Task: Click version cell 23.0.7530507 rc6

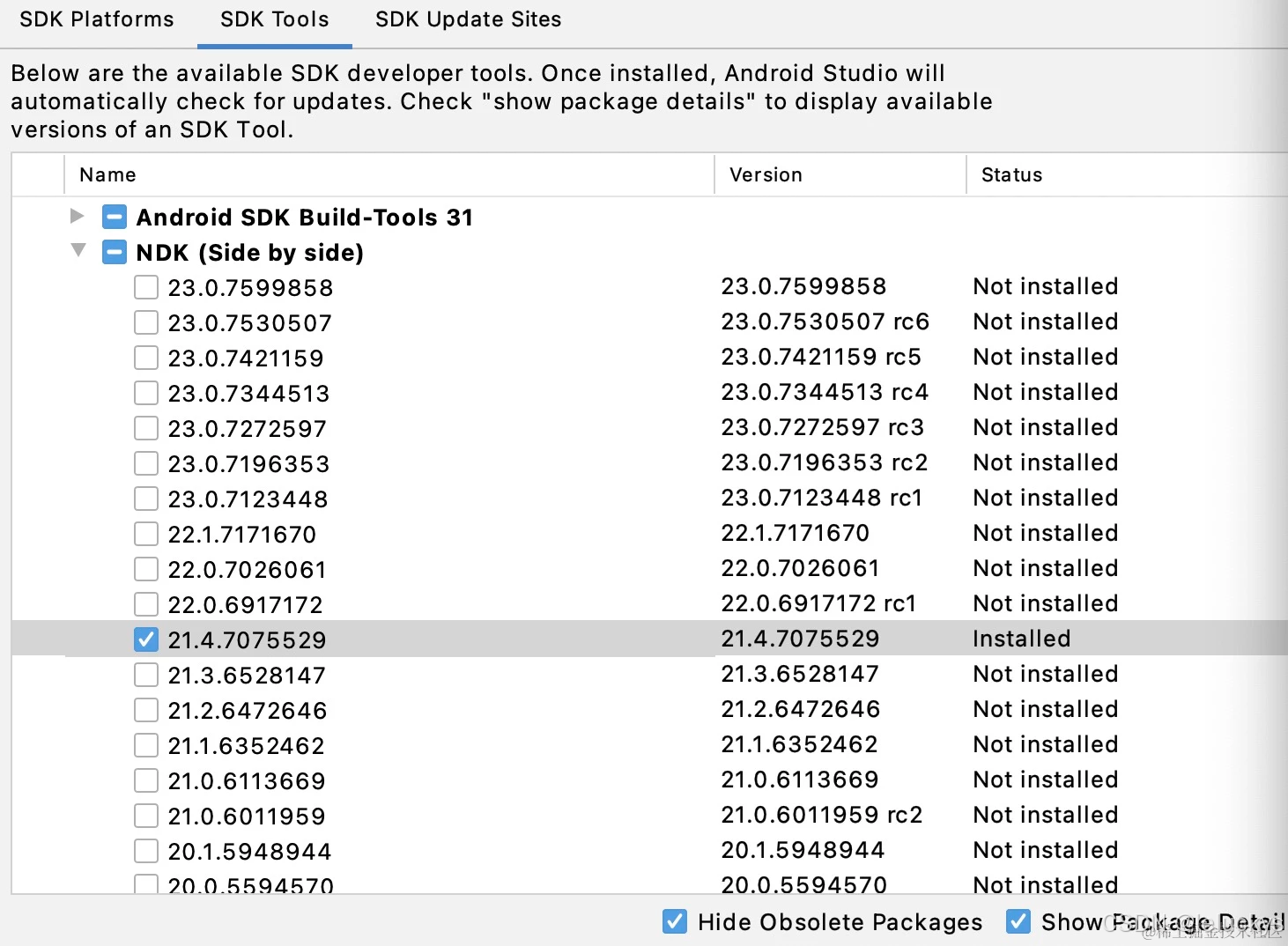Action: (x=825, y=321)
